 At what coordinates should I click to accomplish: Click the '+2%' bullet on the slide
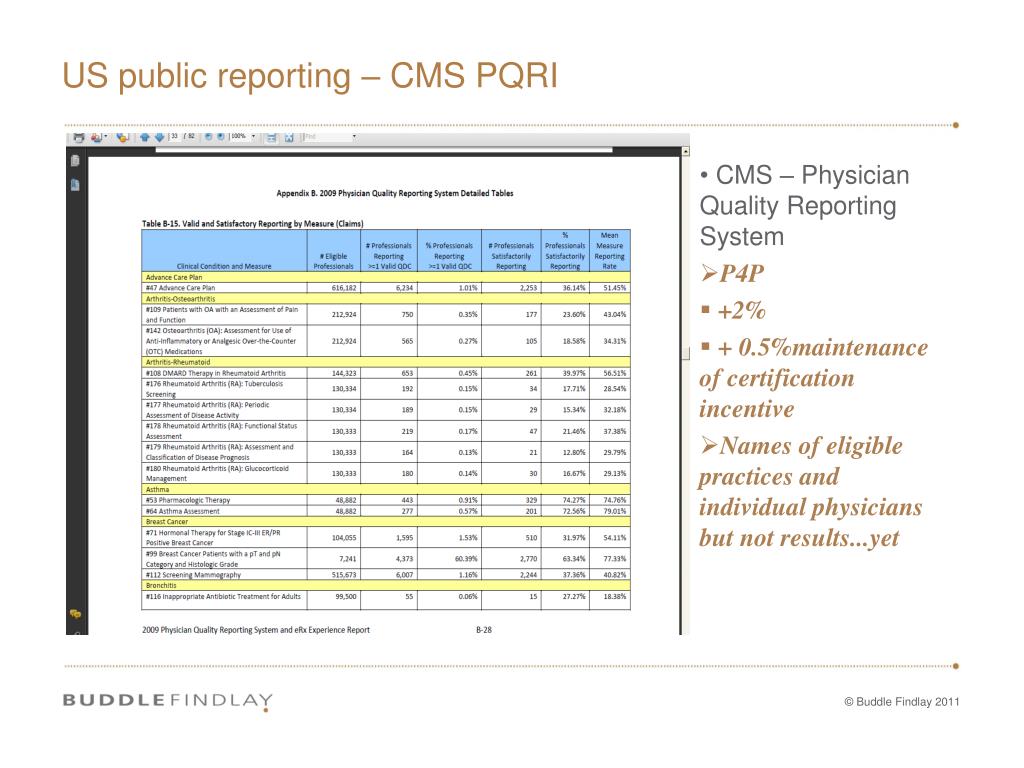(x=733, y=310)
